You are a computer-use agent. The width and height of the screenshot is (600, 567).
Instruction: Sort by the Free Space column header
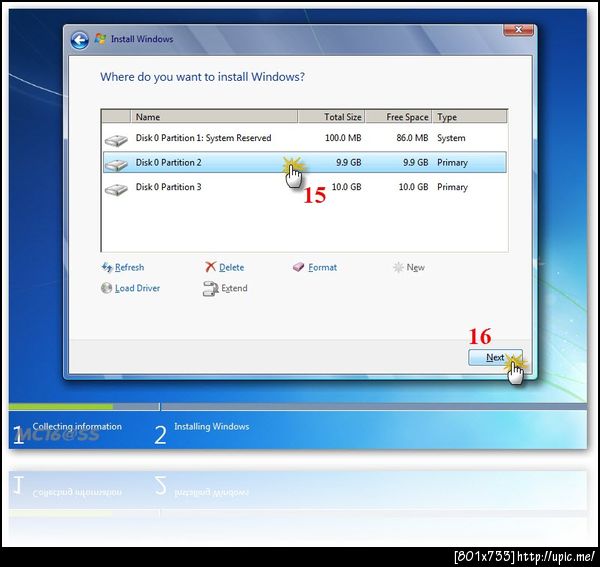[x=398, y=117]
